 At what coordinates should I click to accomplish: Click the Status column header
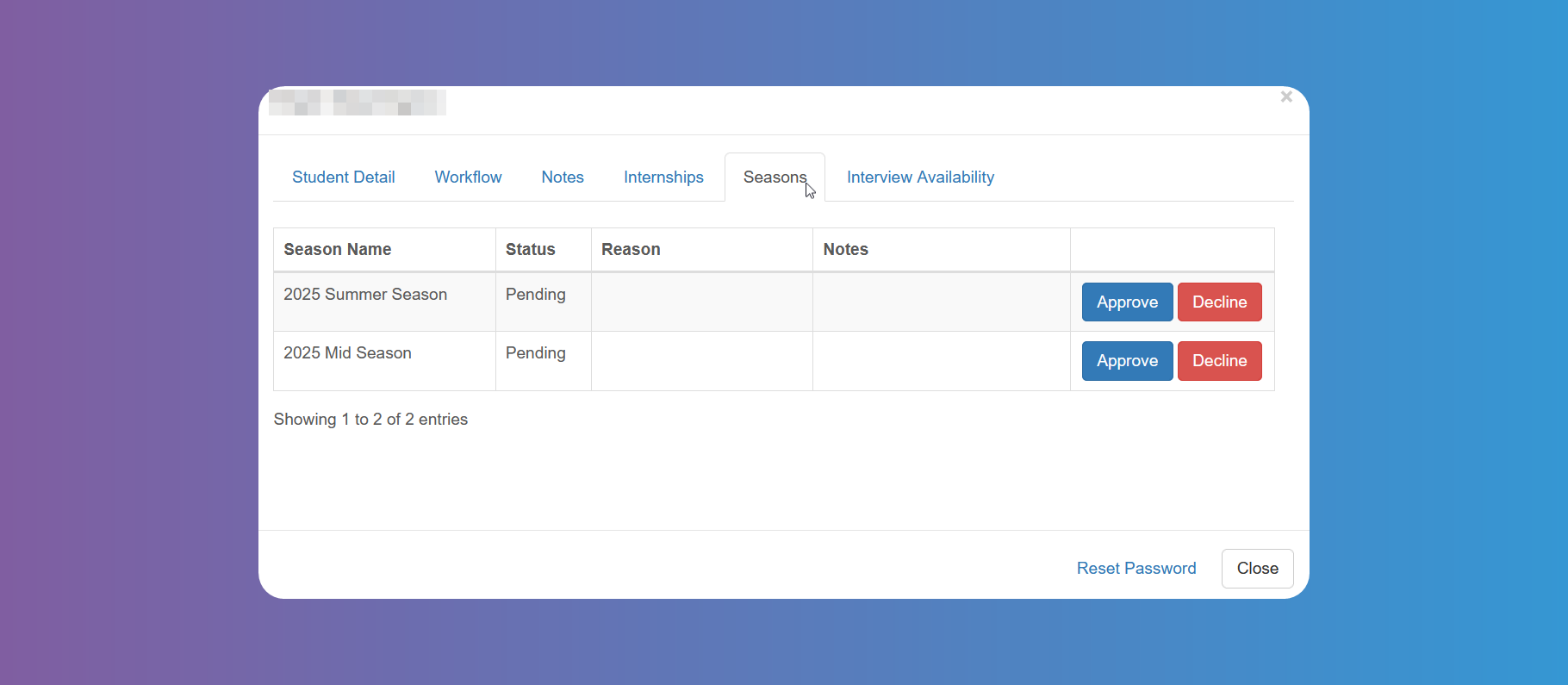tap(531, 250)
